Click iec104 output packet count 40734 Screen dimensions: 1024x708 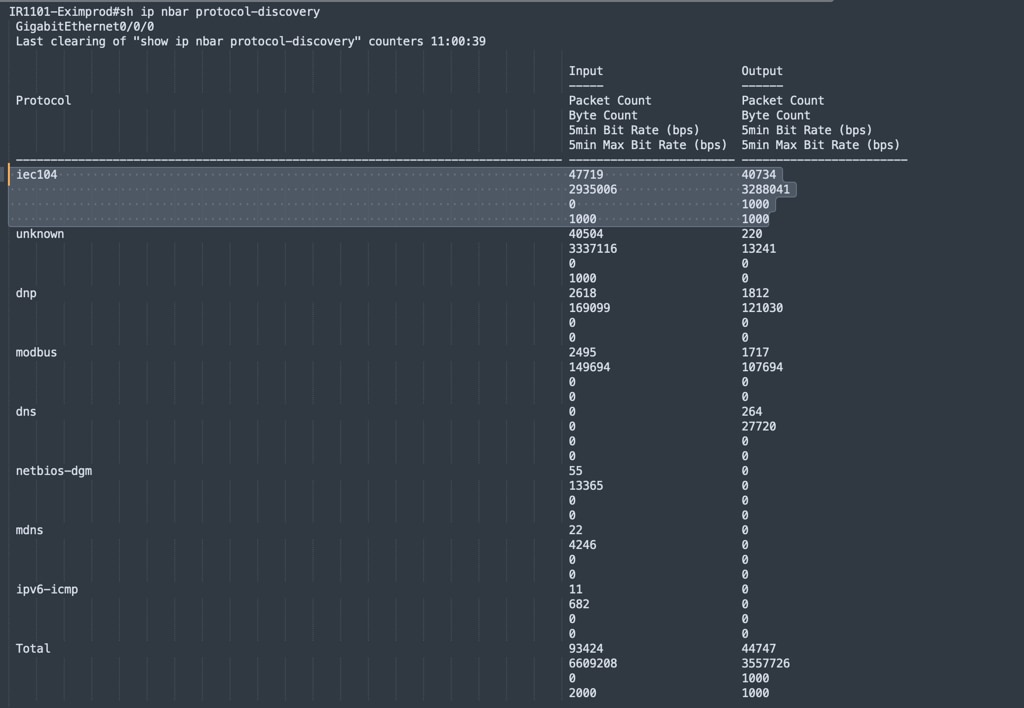758,174
